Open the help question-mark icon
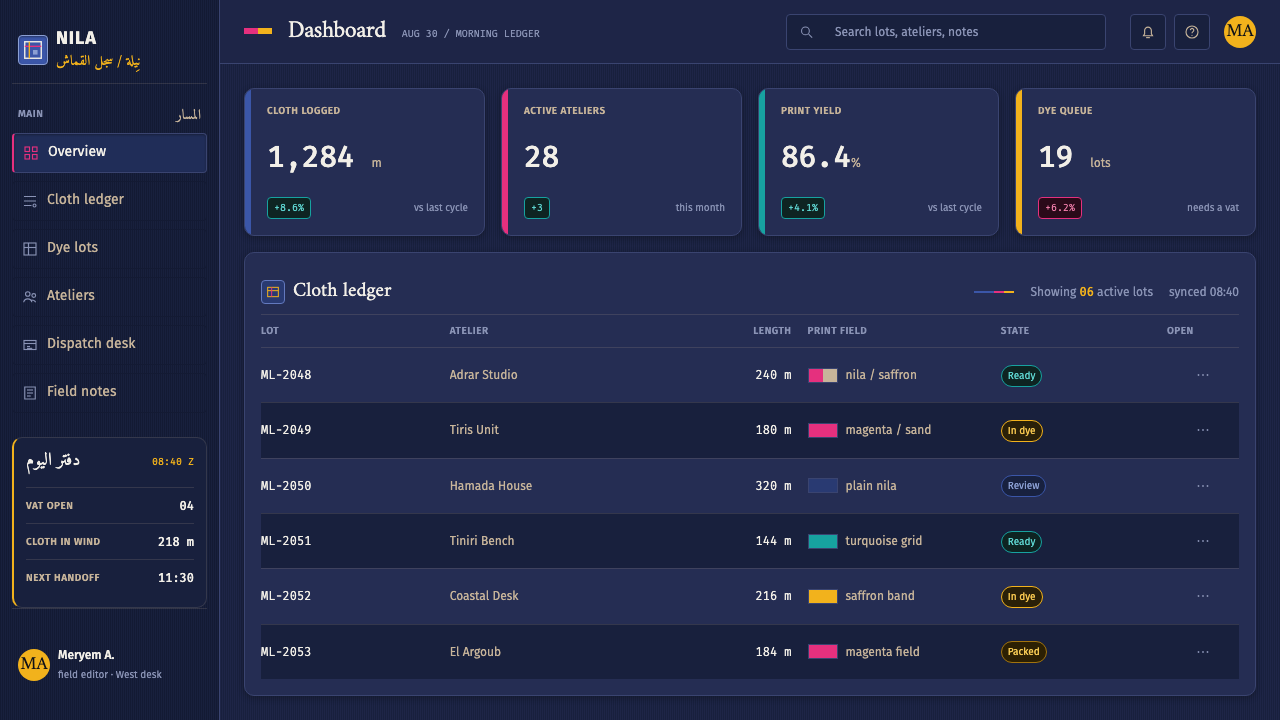Screen dimensions: 1280x720 pyautogui.click(x=1192, y=32)
